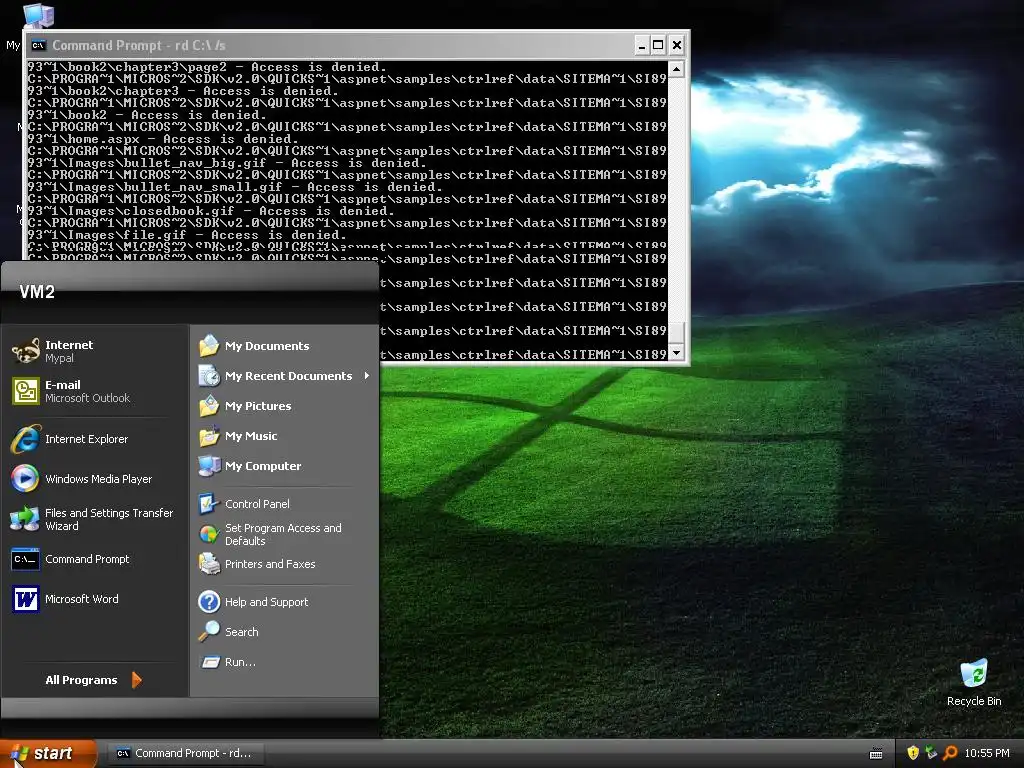Open the Search magnifier icon
Viewport: 1024px width, 768px height.
pyautogui.click(x=209, y=632)
